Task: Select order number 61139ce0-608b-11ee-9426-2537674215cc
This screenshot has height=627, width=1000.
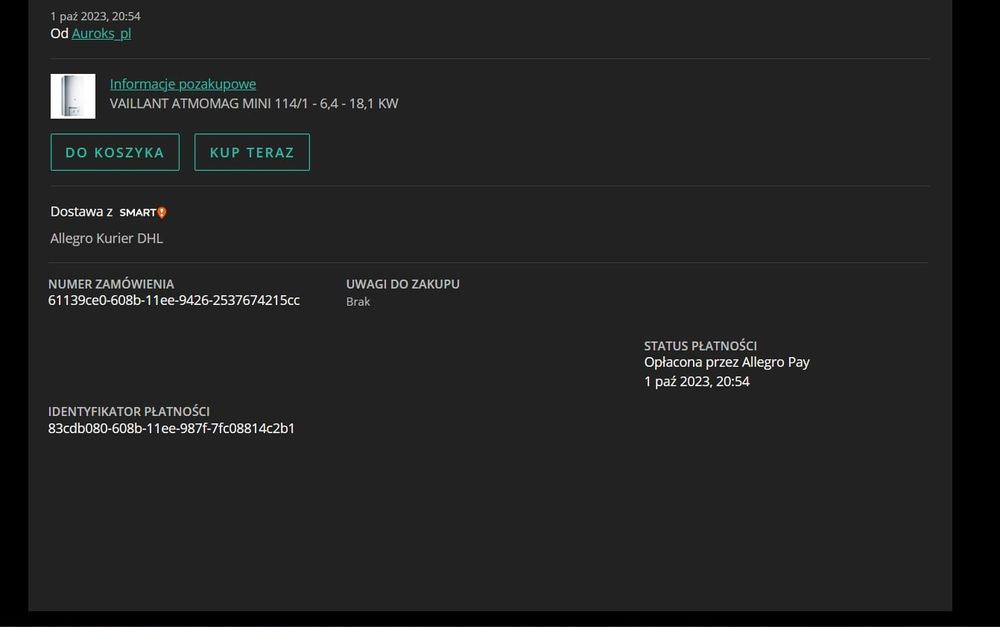Action: 173,300
